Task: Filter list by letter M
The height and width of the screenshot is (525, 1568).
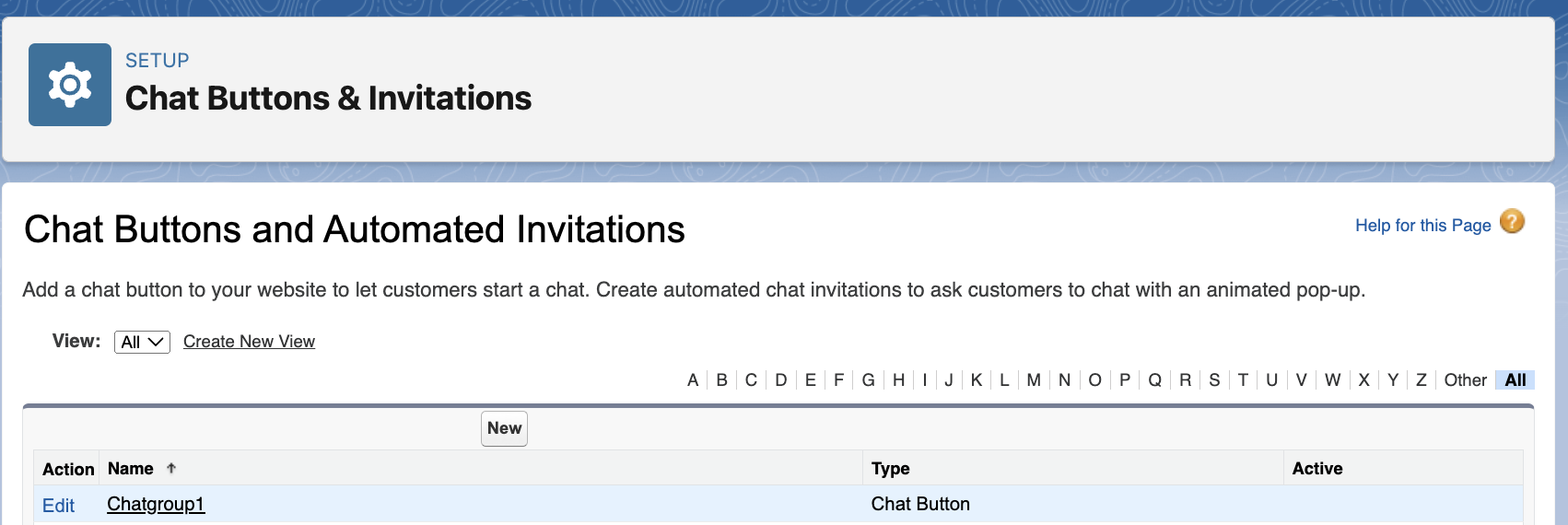Action: pyautogui.click(x=1034, y=380)
